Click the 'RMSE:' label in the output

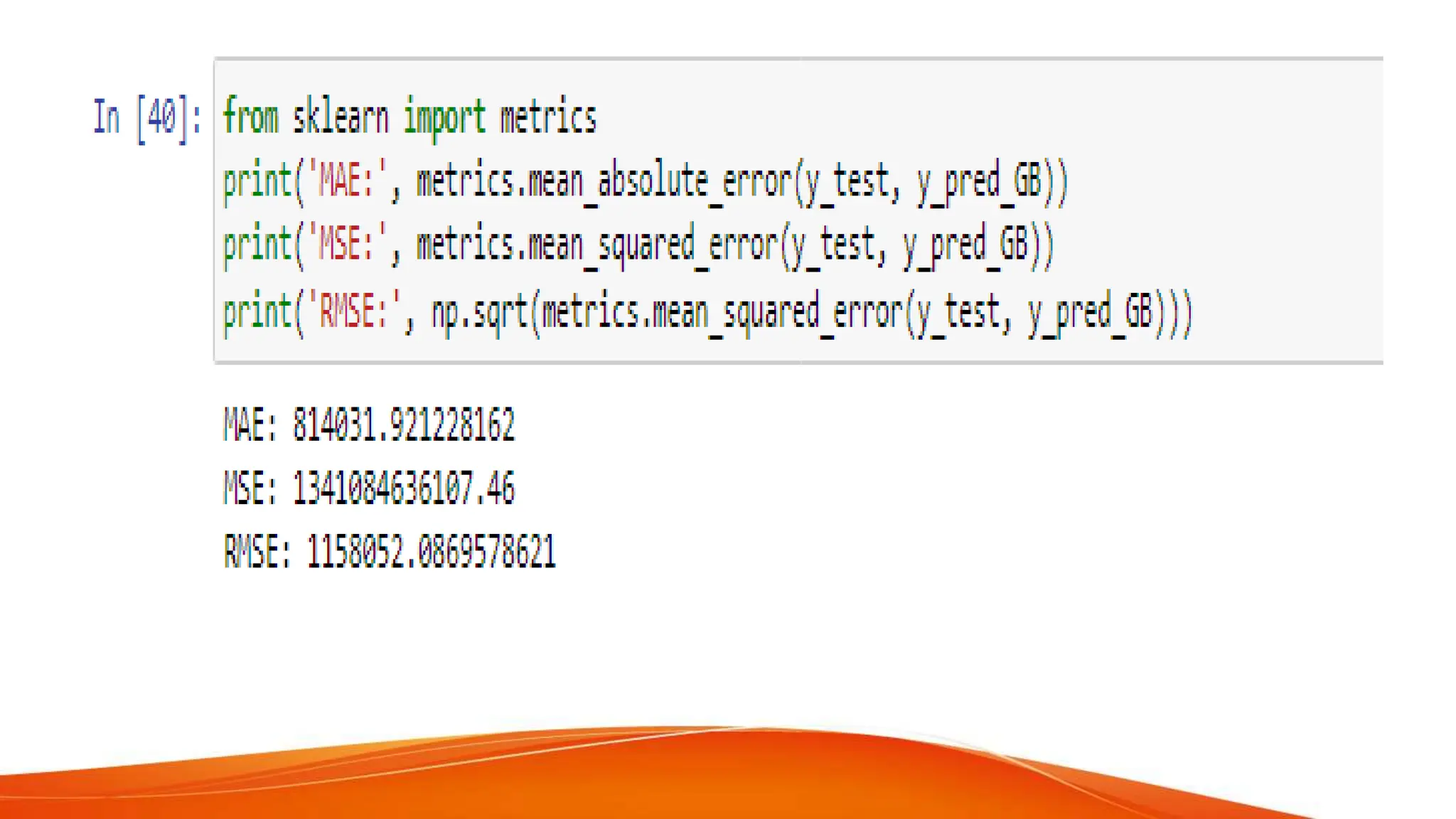pos(257,552)
